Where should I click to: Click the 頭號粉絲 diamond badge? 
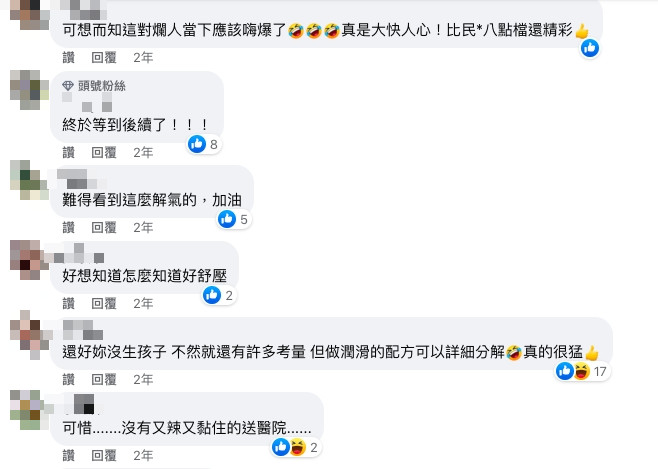(68, 86)
